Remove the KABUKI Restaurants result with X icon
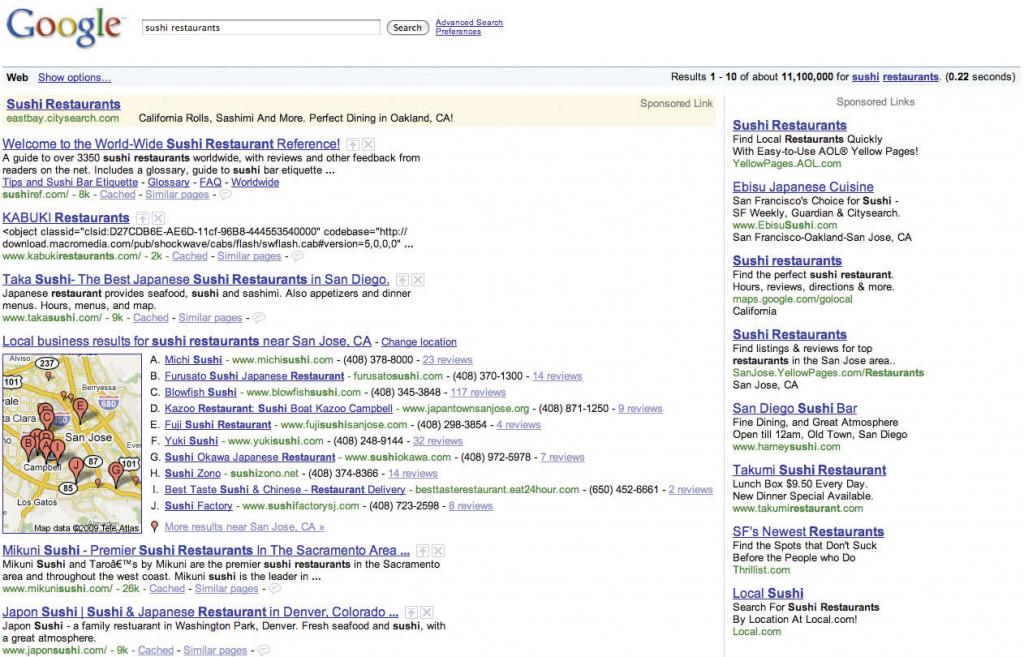1024x657 pixels. [x=158, y=218]
